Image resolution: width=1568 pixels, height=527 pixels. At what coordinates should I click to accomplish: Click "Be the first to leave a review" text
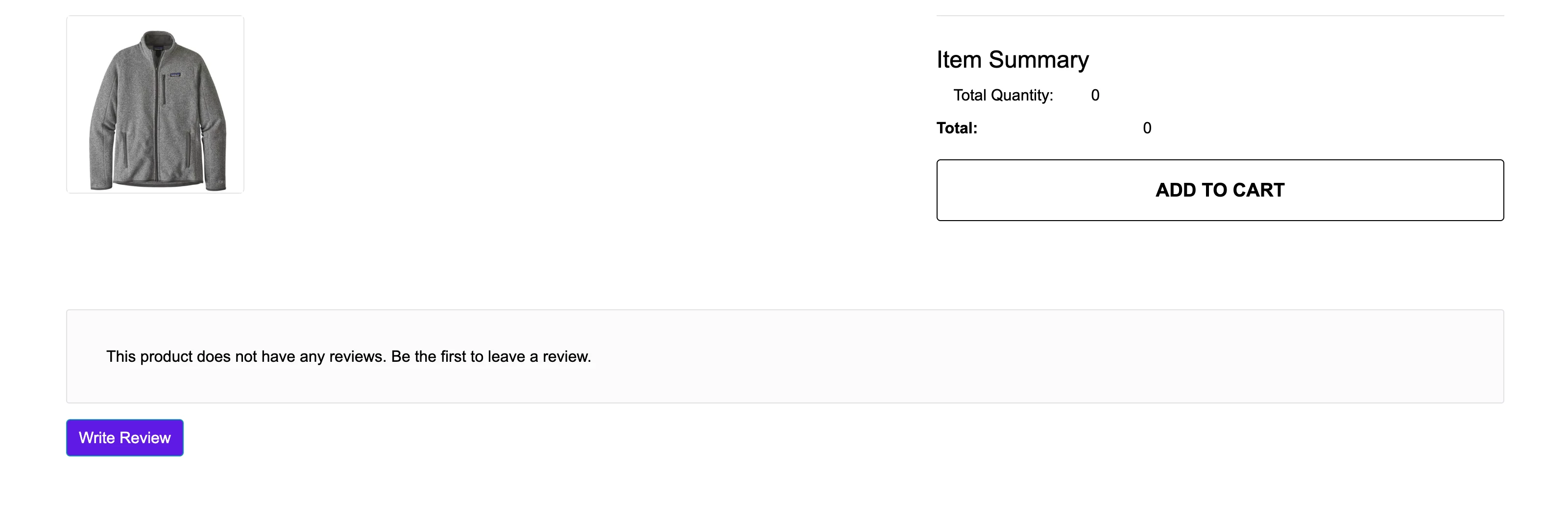pyautogui.click(x=491, y=356)
